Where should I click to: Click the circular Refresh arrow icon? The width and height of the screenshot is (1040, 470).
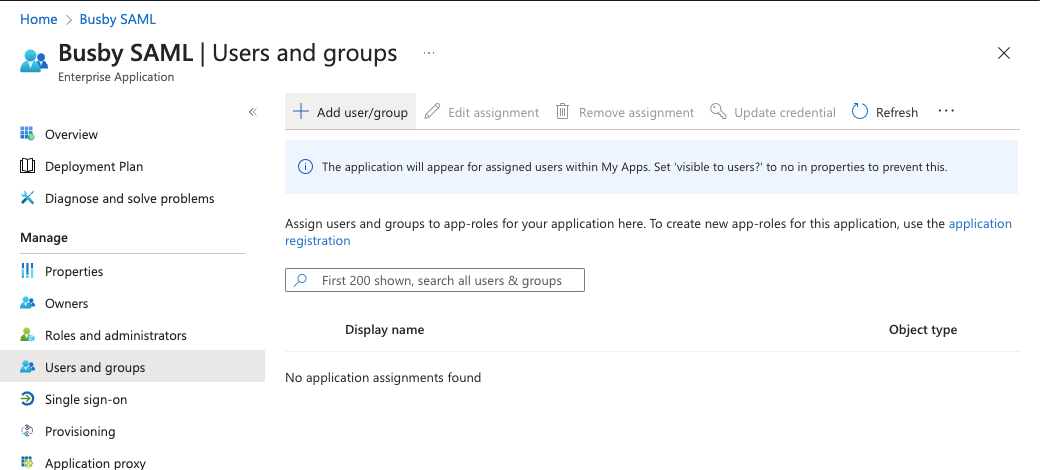click(x=860, y=111)
